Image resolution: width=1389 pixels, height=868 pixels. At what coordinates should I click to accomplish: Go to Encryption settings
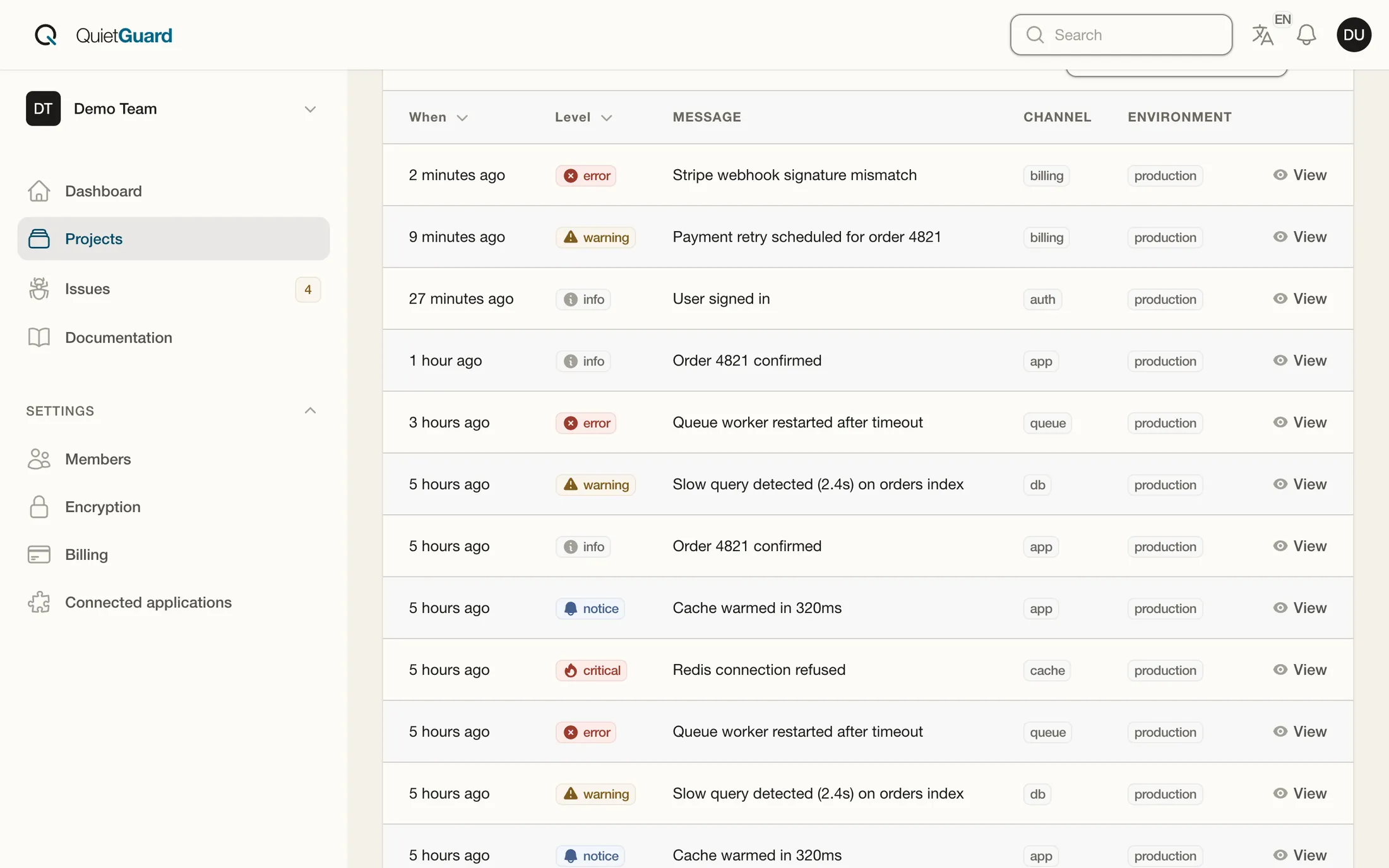(174, 507)
